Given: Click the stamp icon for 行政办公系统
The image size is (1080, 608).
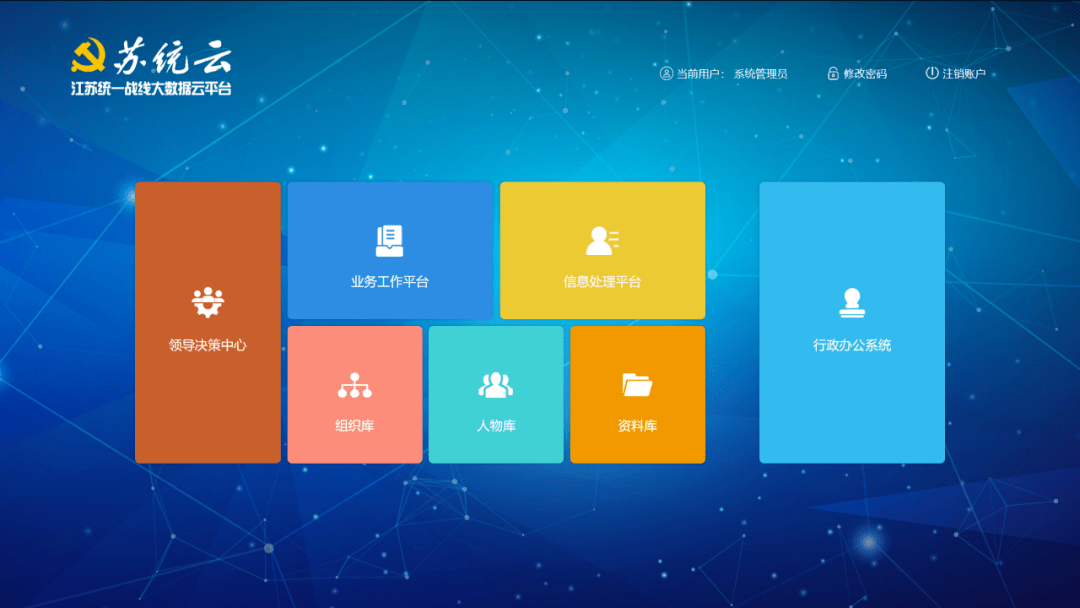Looking at the screenshot, I should click(x=851, y=303).
